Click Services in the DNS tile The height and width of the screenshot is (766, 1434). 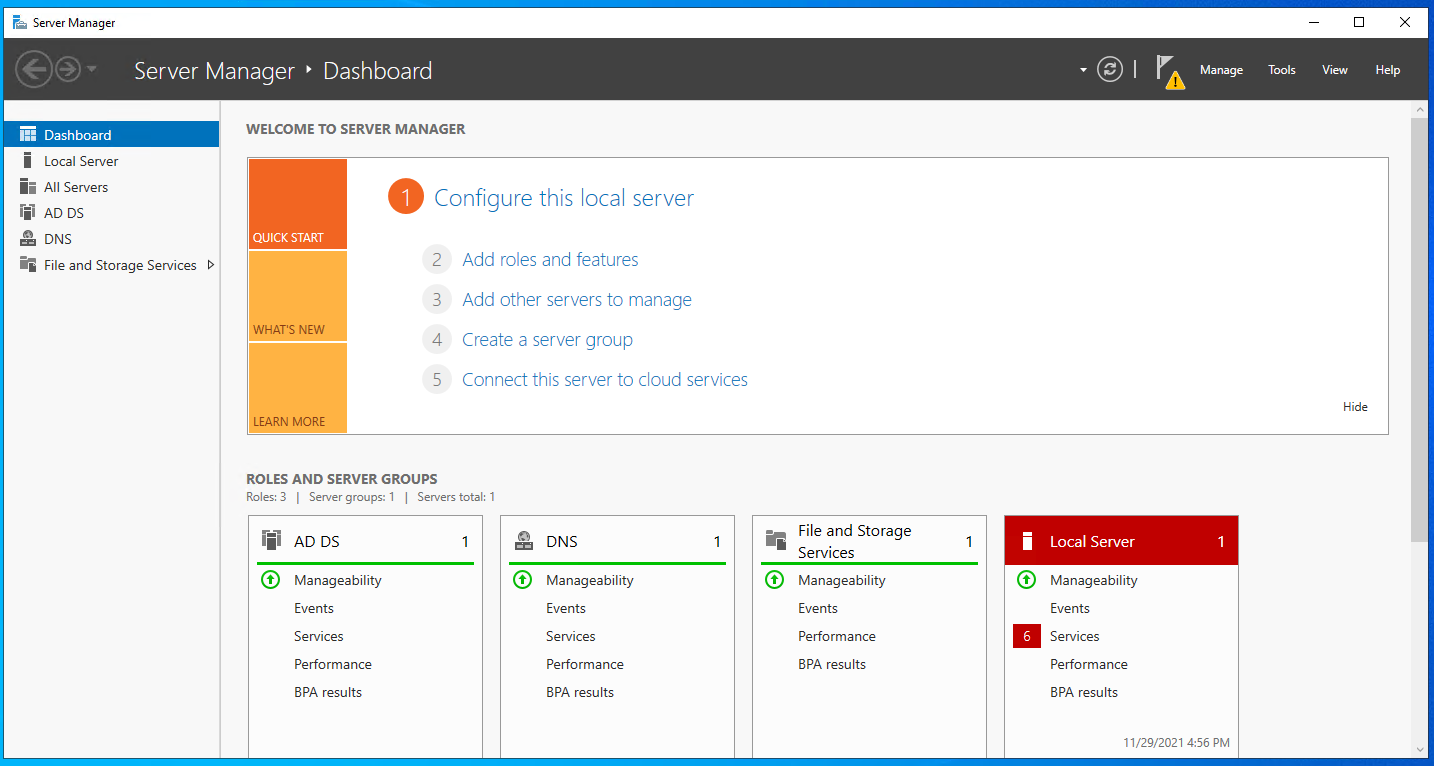coord(571,636)
